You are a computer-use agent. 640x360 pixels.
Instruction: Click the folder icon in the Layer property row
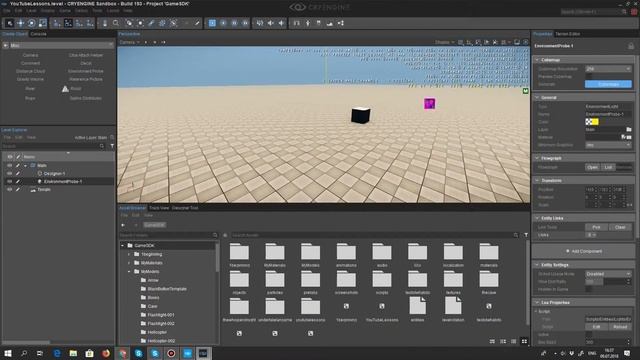(629, 129)
